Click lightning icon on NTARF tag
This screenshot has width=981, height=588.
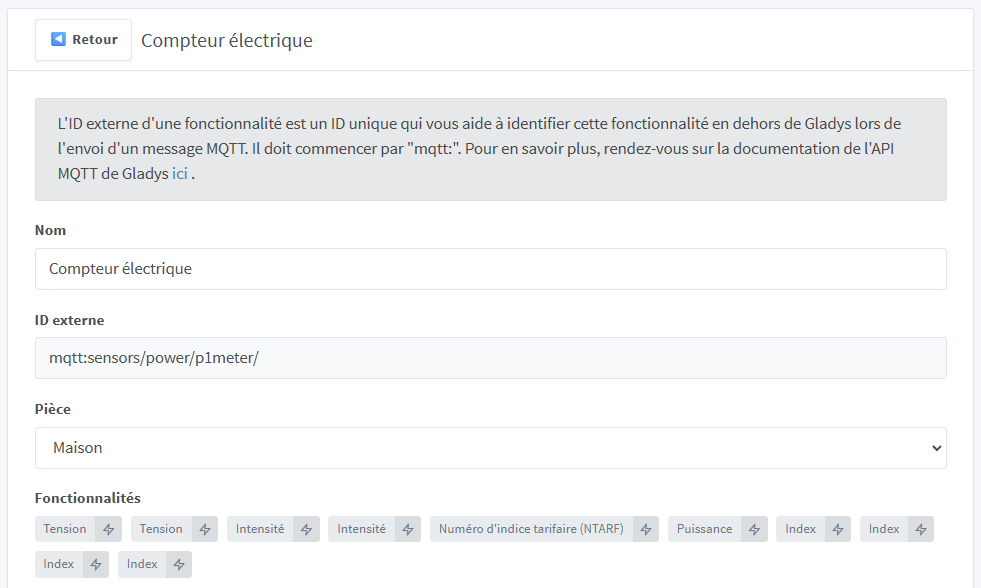click(646, 529)
